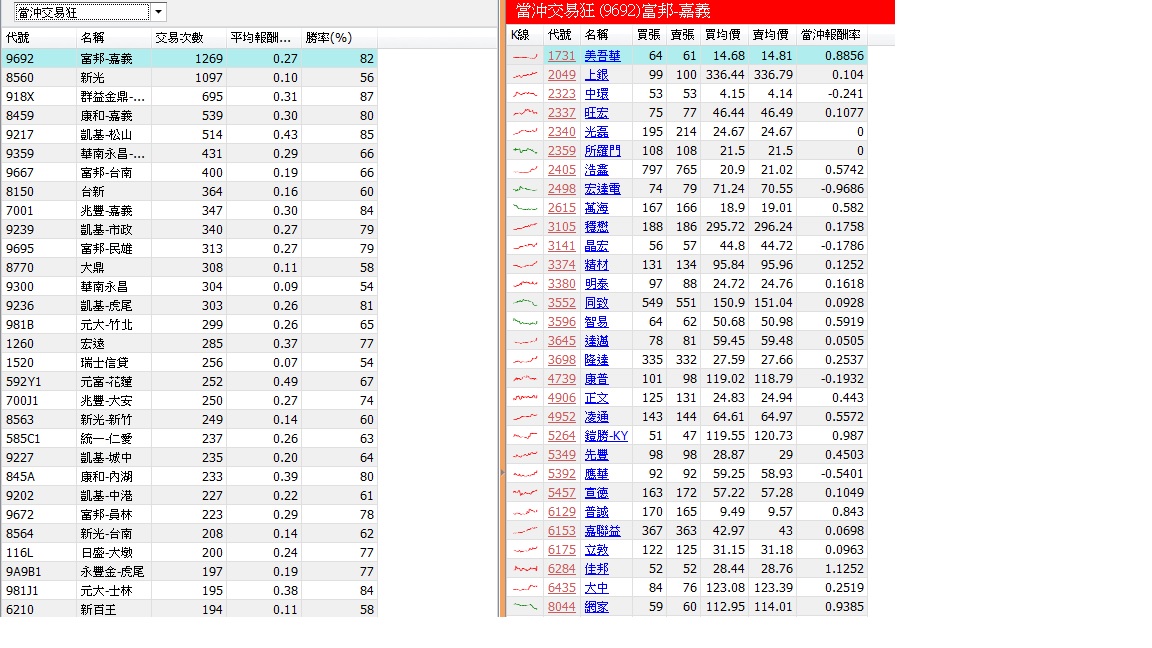Select broker row 6210 新百王
The image size is (1152, 648).
189,609
